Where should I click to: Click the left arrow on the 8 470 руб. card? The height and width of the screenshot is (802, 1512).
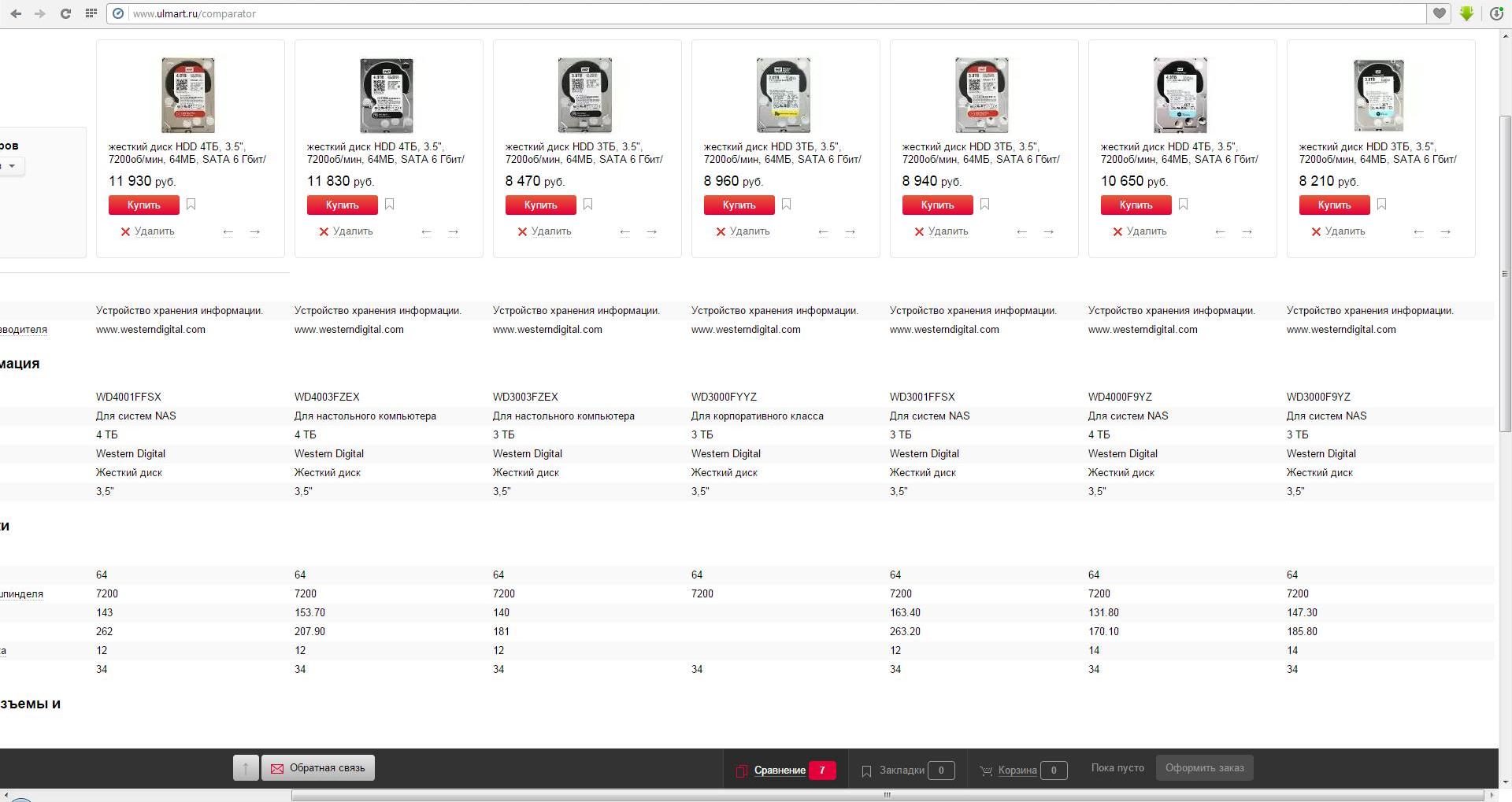point(625,232)
